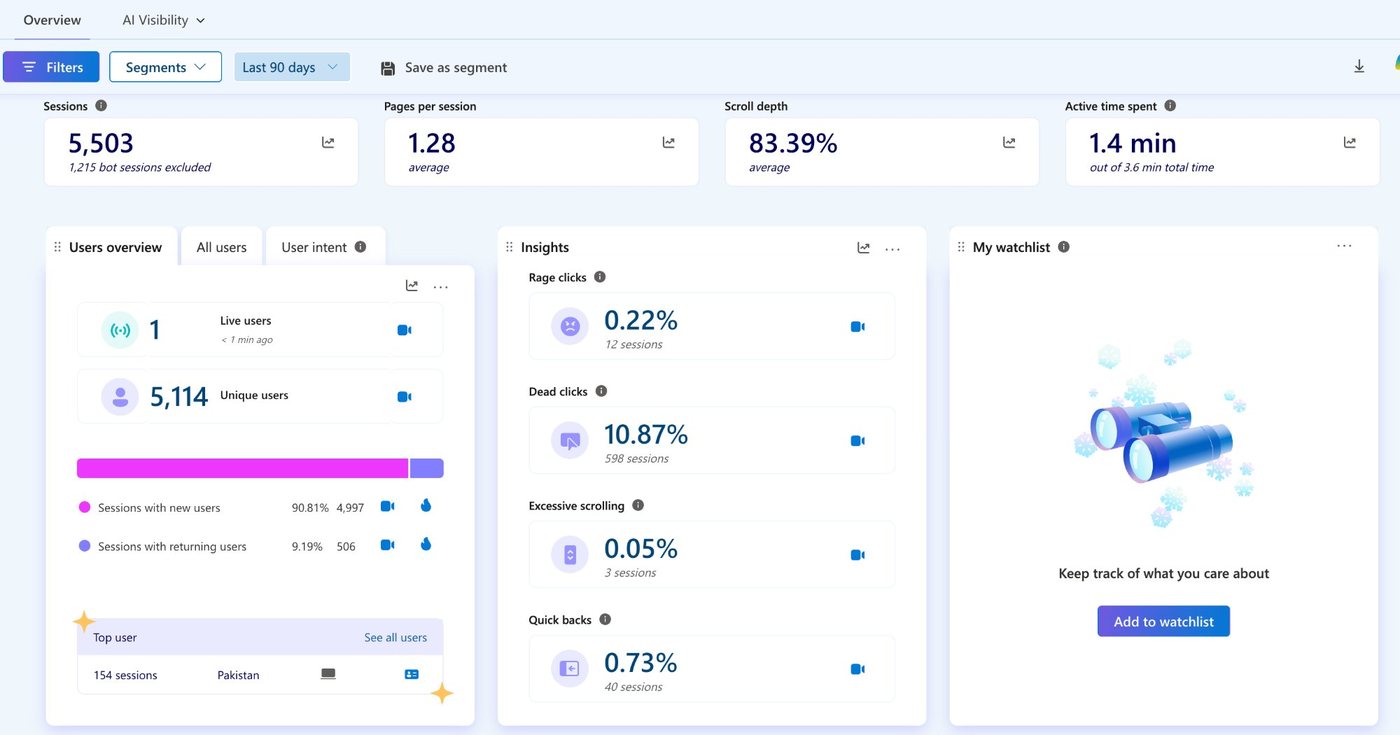Show info tooltip for Quick backs
This screenshot has height=735, width=1400.
(605, 620)
